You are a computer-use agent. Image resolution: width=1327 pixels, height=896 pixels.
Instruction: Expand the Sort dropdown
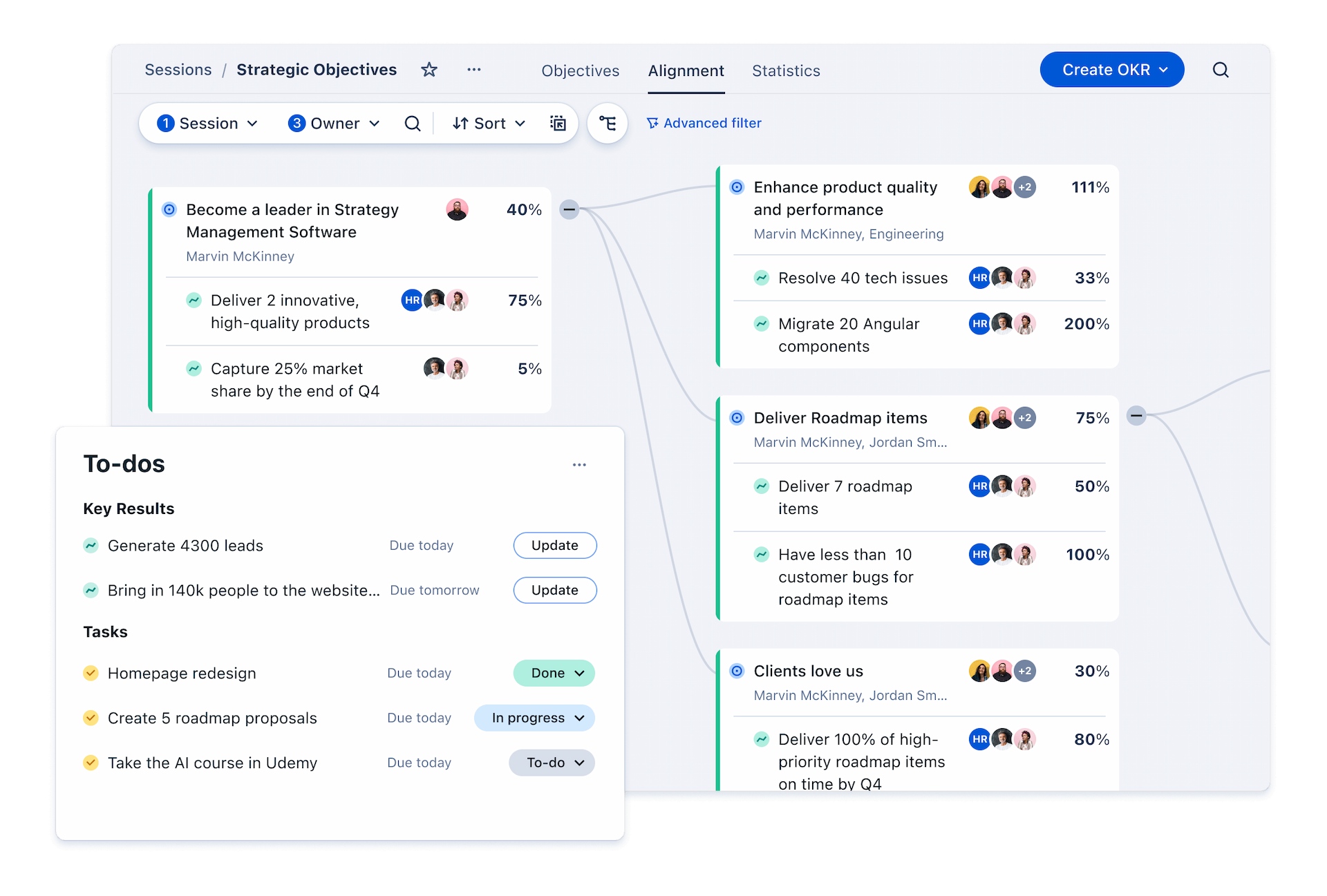489,124
